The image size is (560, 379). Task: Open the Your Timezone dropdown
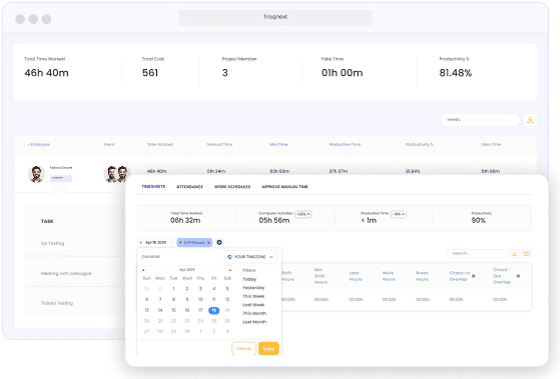(x=250, y=257)
